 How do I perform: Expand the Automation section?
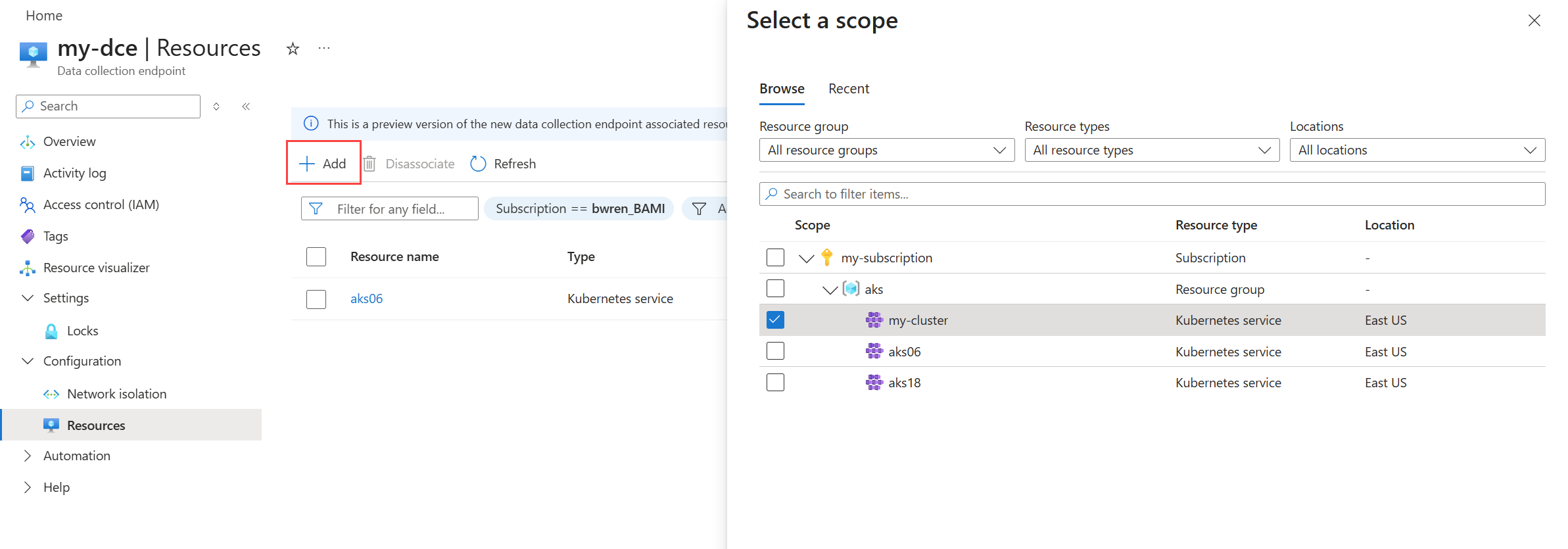[76, 456]
